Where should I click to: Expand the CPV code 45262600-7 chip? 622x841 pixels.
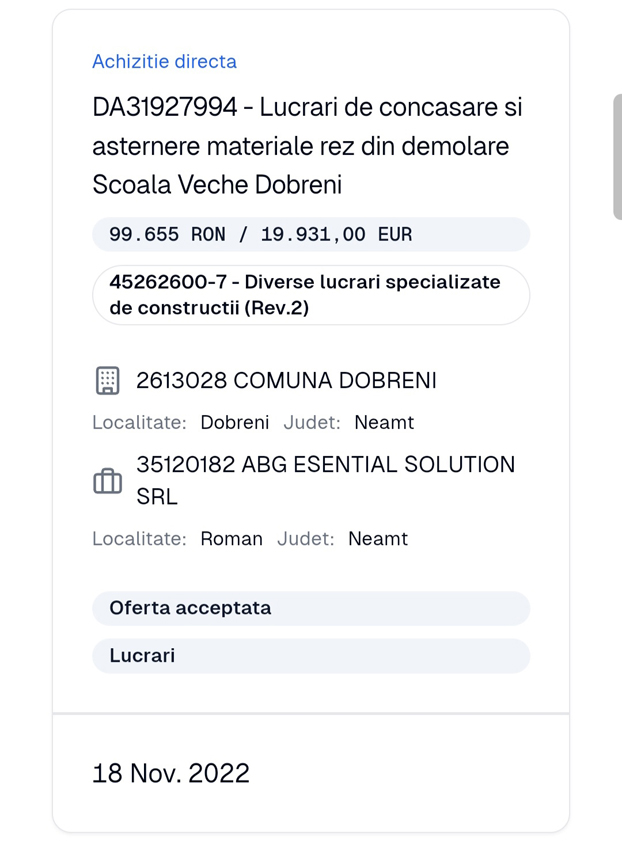coord(310,294)
